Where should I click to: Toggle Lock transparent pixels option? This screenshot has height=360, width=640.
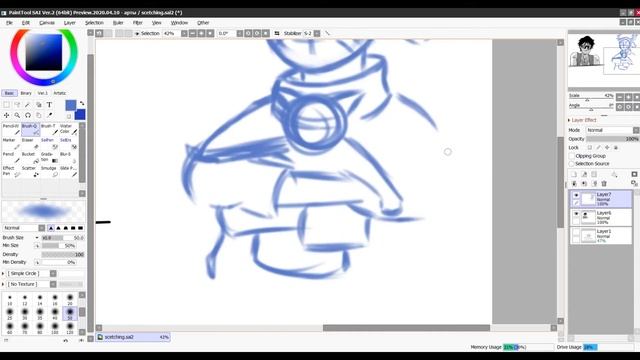click(590, 147)
